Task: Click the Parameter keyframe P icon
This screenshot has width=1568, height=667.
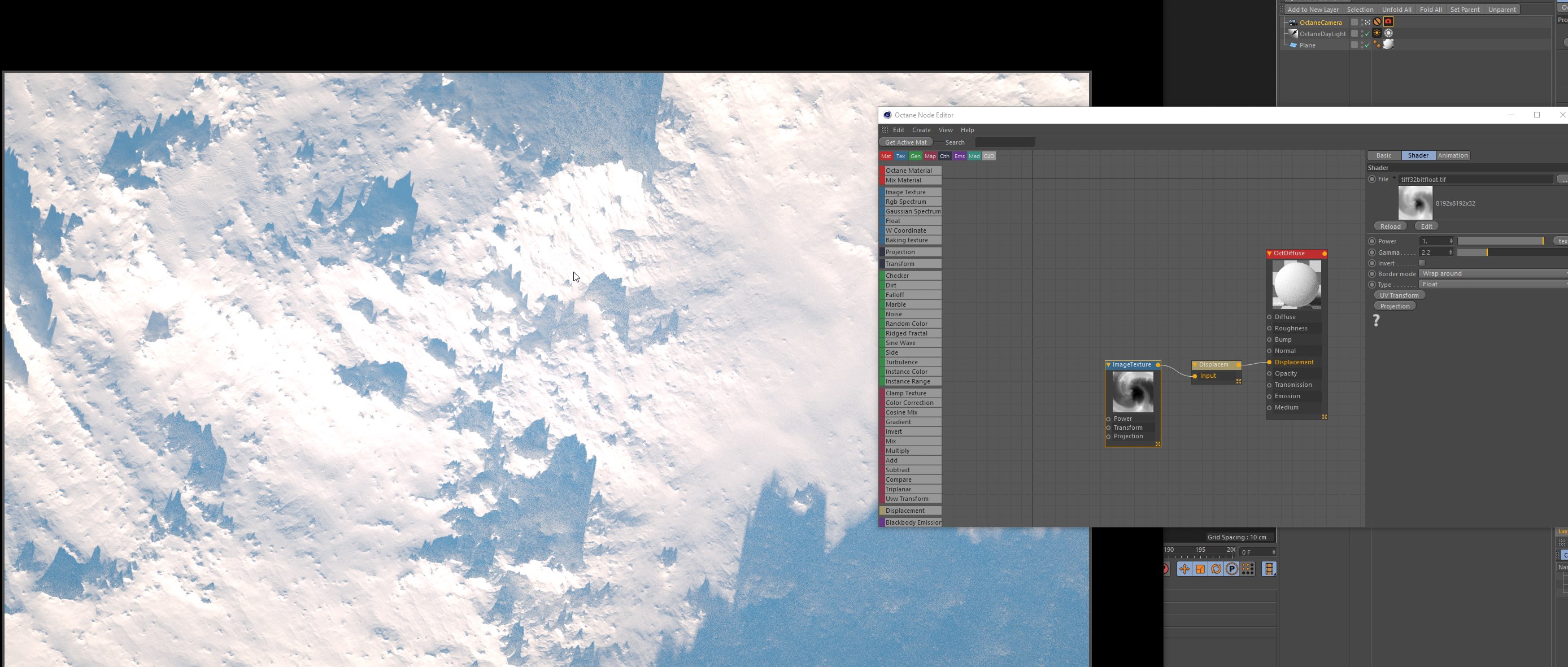Action: [1231, 569]
